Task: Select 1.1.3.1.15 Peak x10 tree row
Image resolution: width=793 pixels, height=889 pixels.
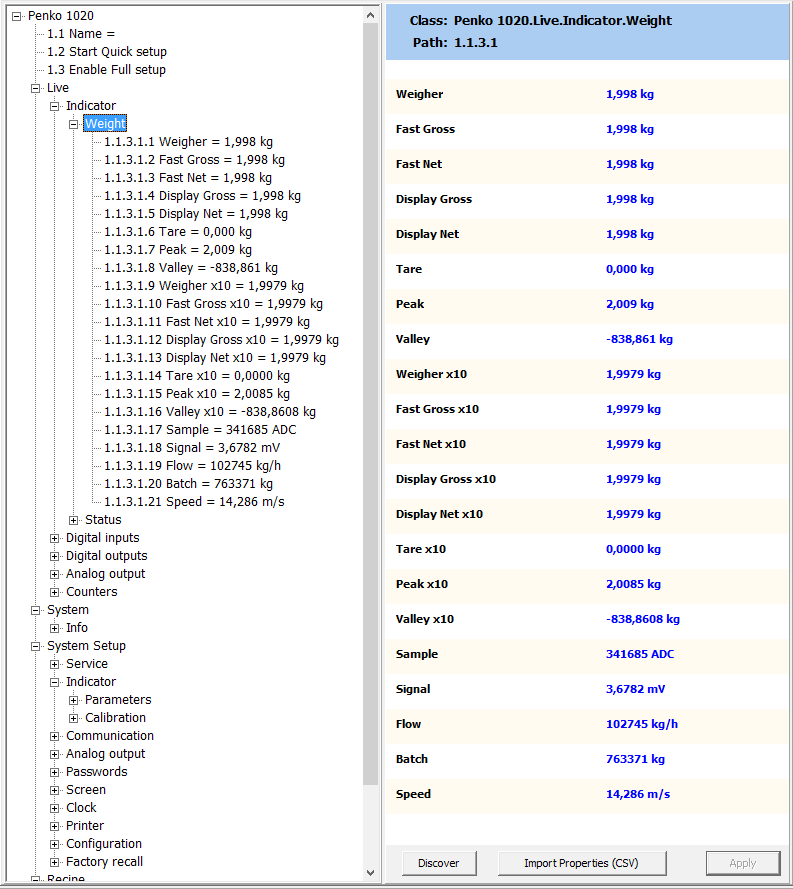Action: [x=197, y=394]
